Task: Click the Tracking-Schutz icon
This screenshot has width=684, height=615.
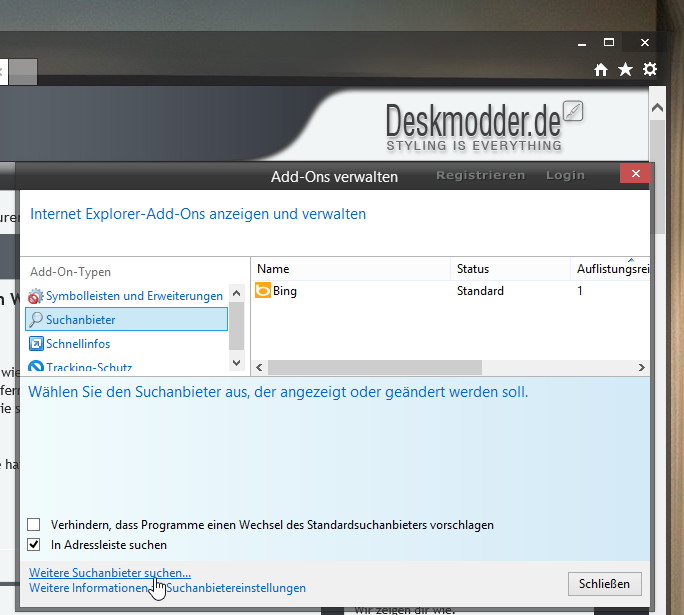Action: [36, 367]
